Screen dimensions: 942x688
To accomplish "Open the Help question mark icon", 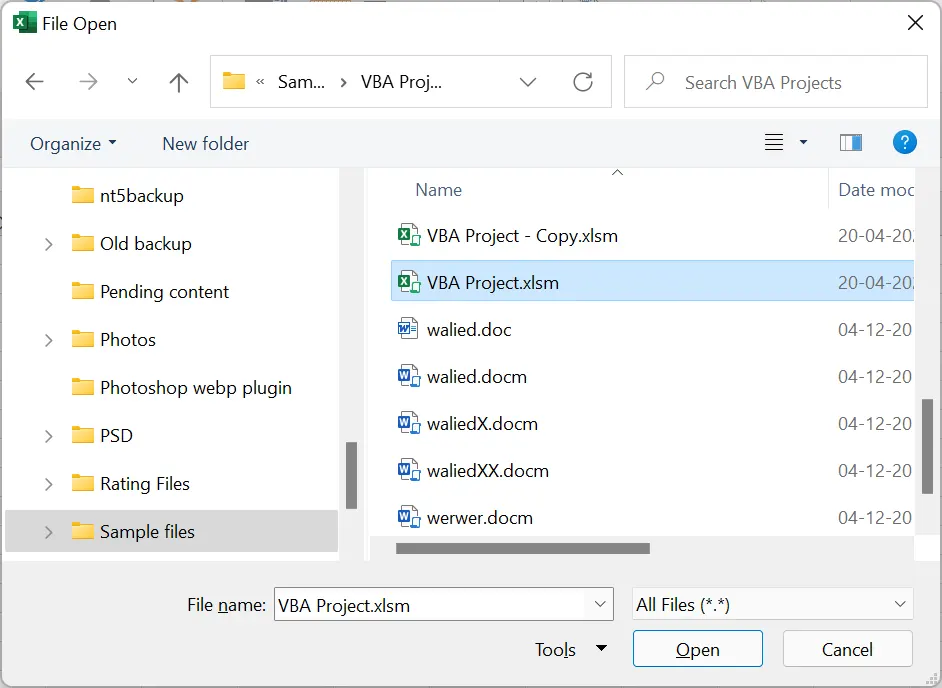I will (904, 143).
